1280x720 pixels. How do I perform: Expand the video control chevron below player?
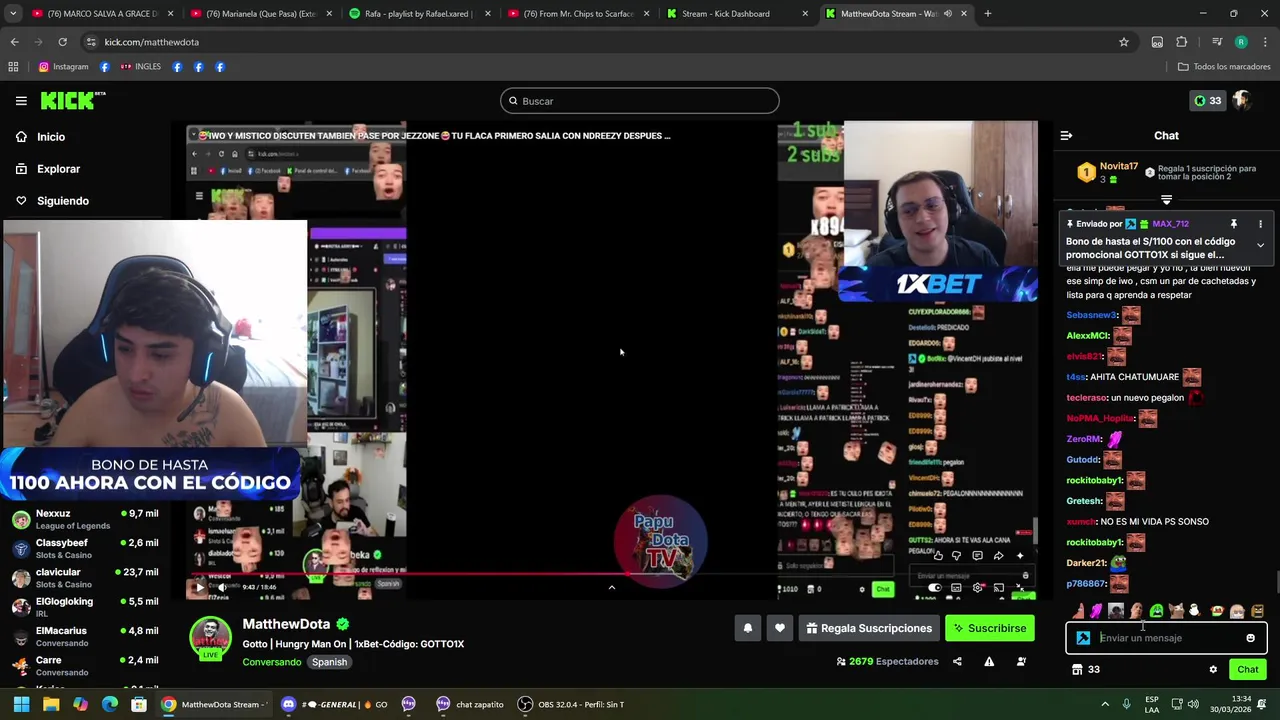(612, 588)
